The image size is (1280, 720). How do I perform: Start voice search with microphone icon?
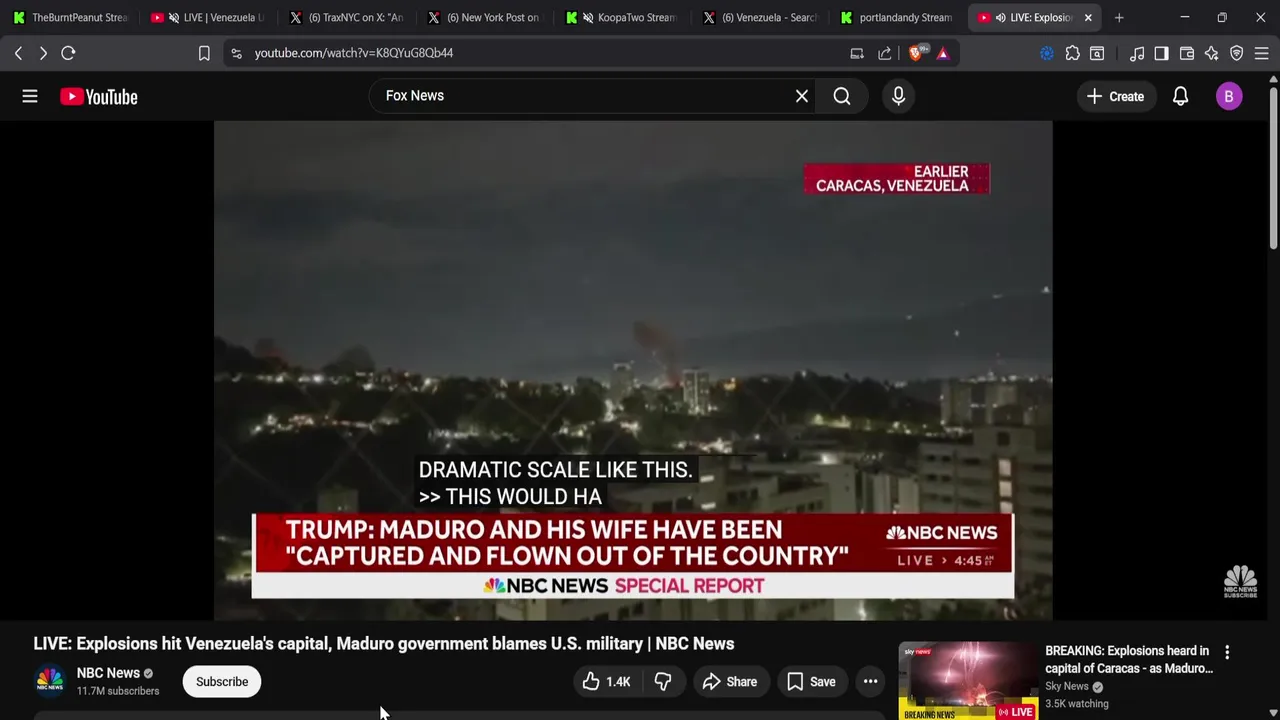point(898,96)
